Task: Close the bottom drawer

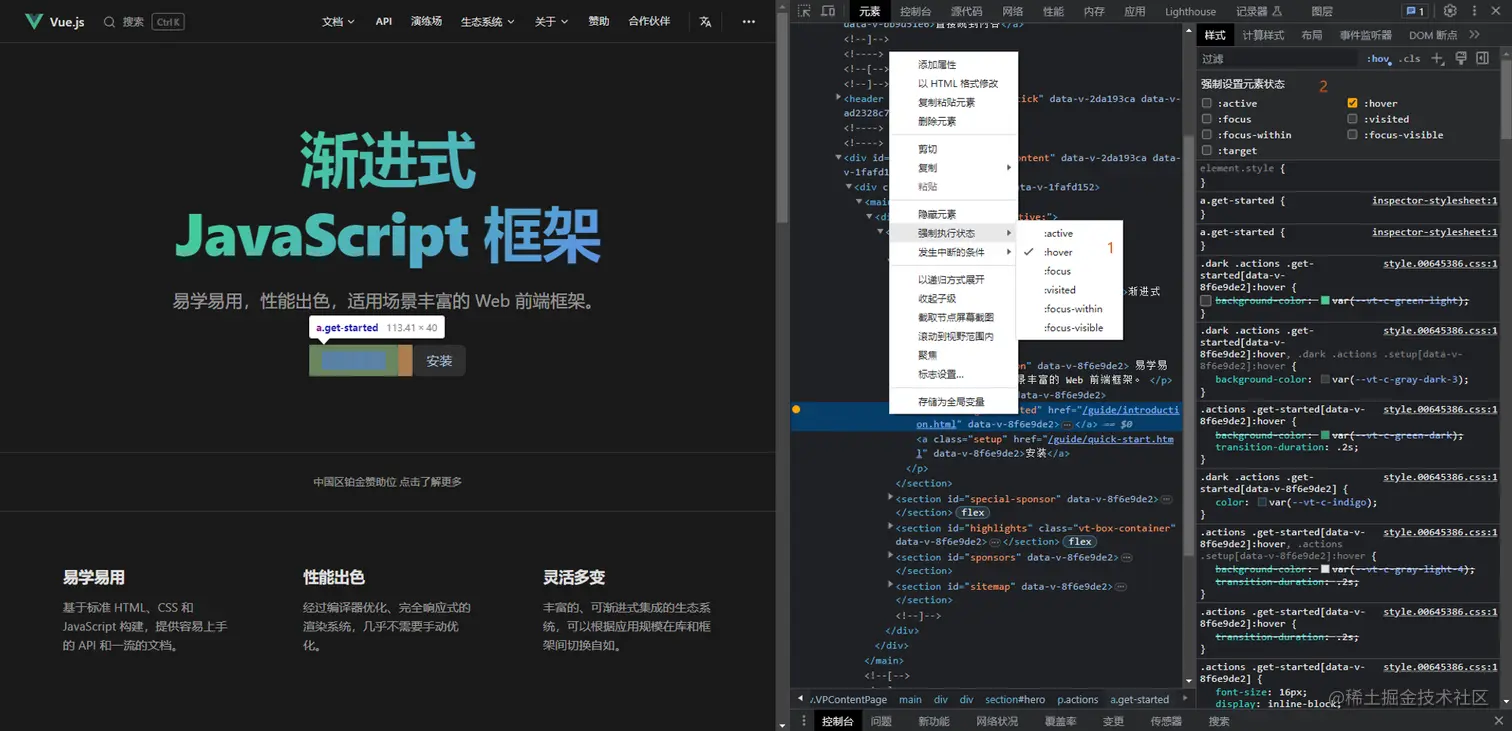Action: click(x=1497, y=721)
